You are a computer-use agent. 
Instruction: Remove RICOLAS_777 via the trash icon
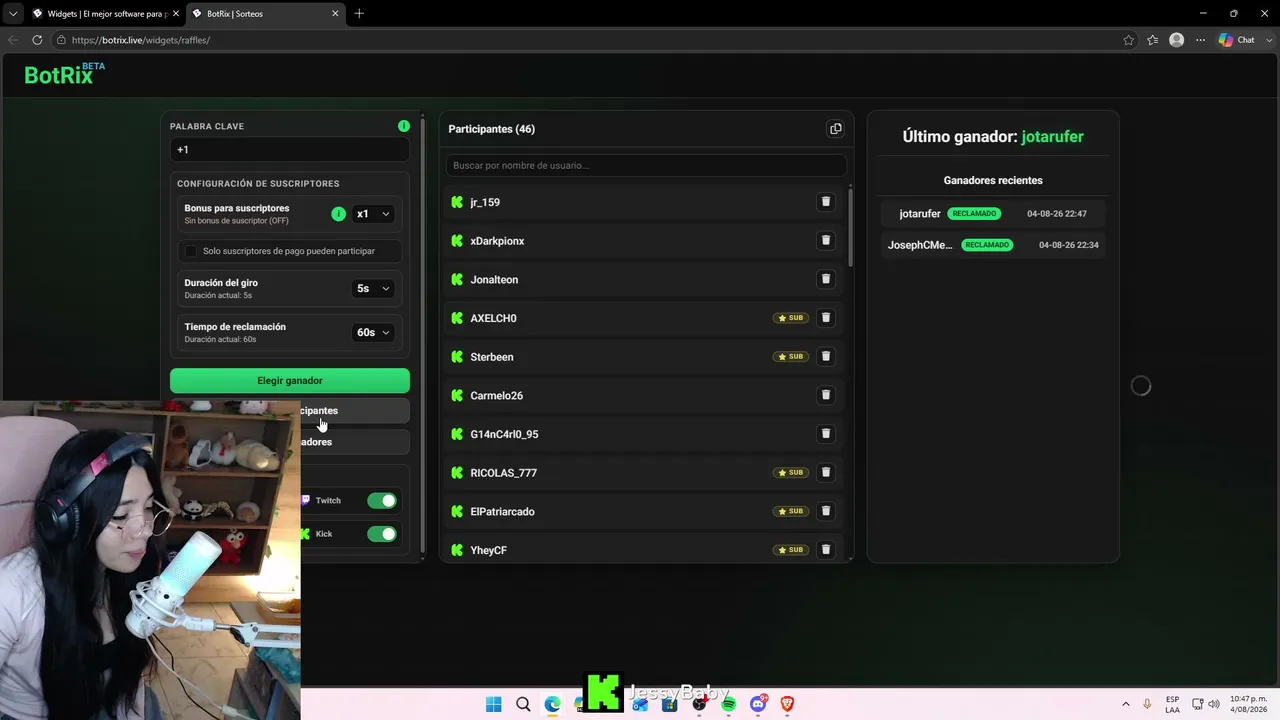click(x=826, y=472)
